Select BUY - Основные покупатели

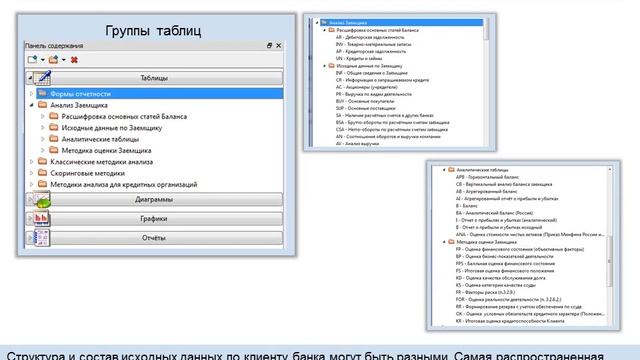tap(365, 101)
